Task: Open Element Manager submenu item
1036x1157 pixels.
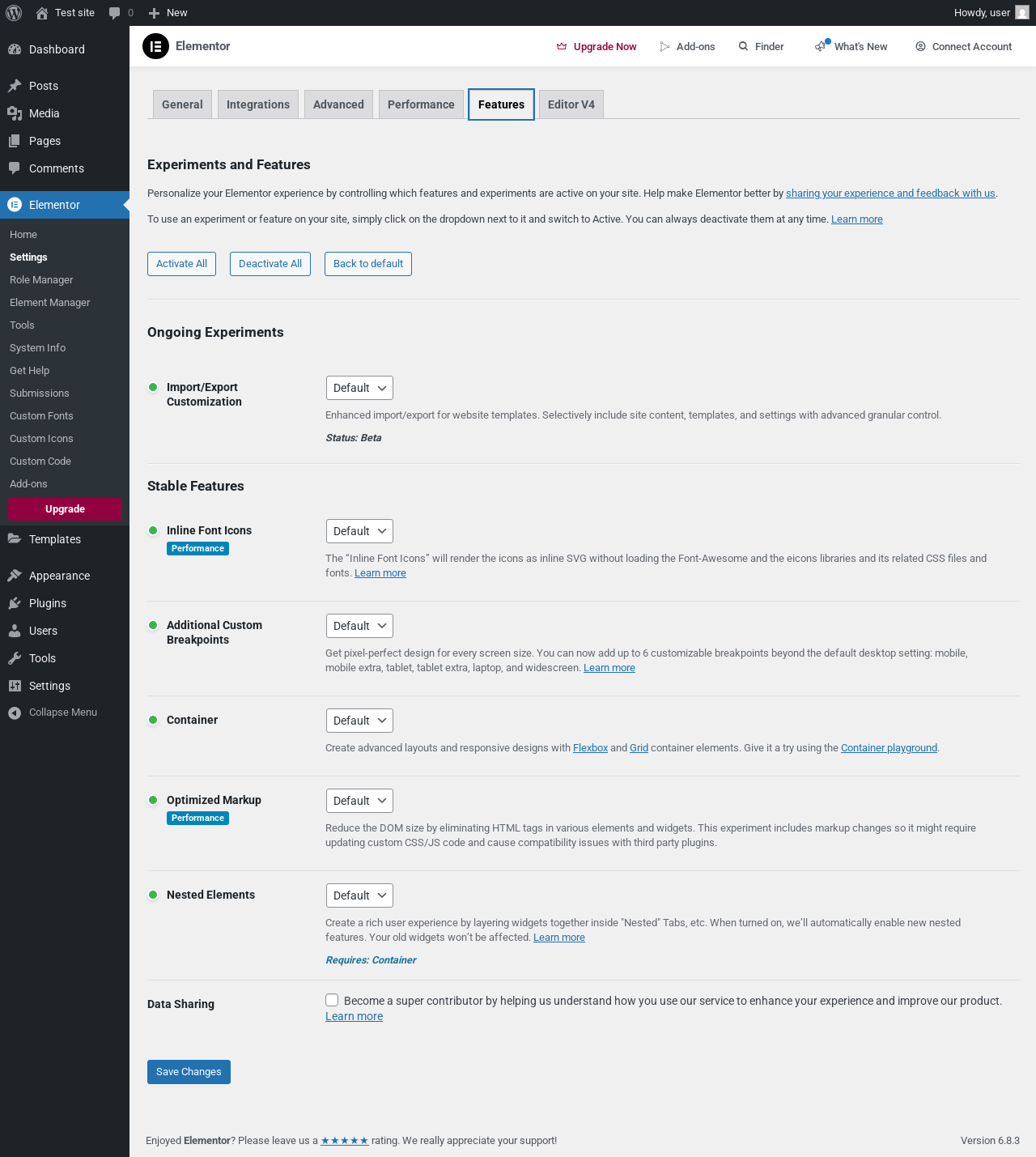Action: (x=50, y=303)
